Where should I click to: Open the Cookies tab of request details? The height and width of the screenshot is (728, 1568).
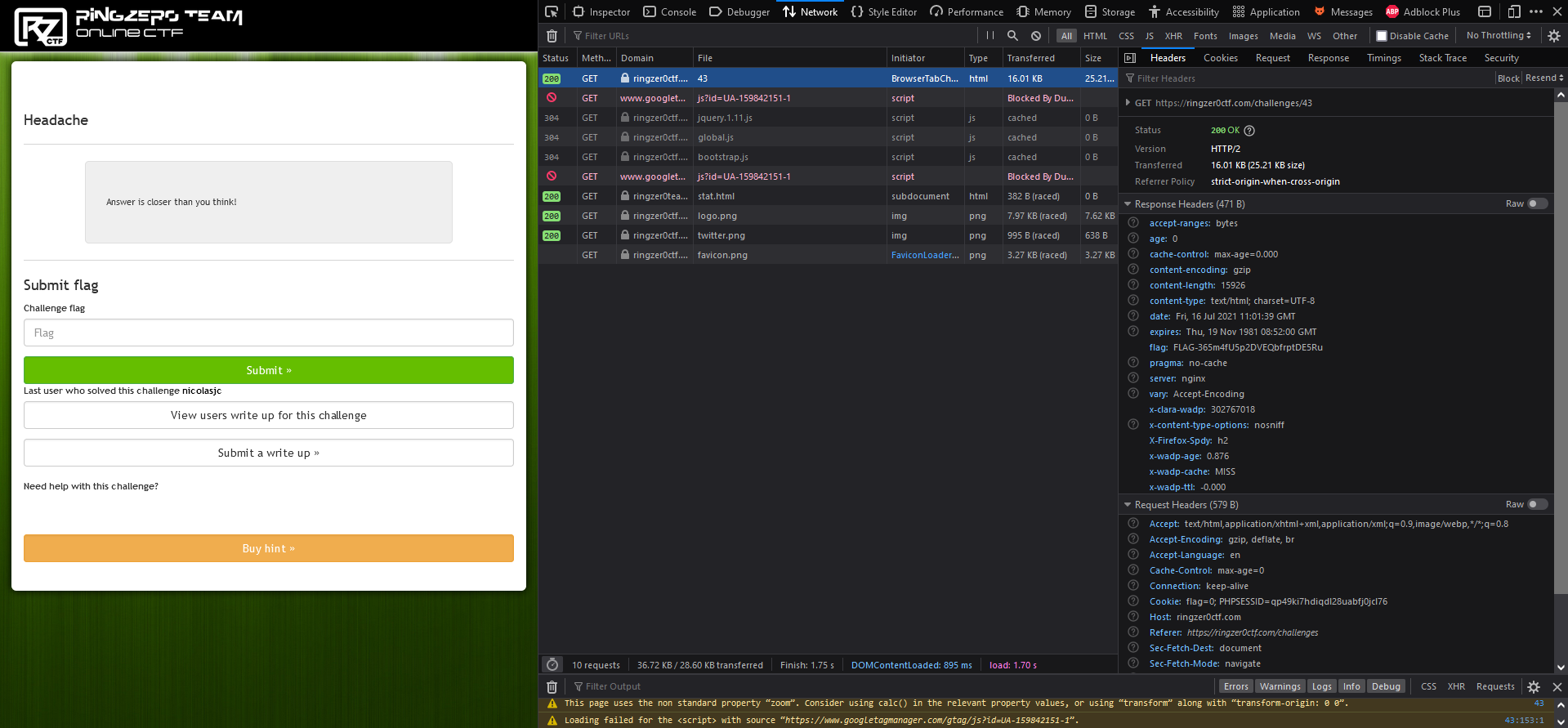[1220, 58]
